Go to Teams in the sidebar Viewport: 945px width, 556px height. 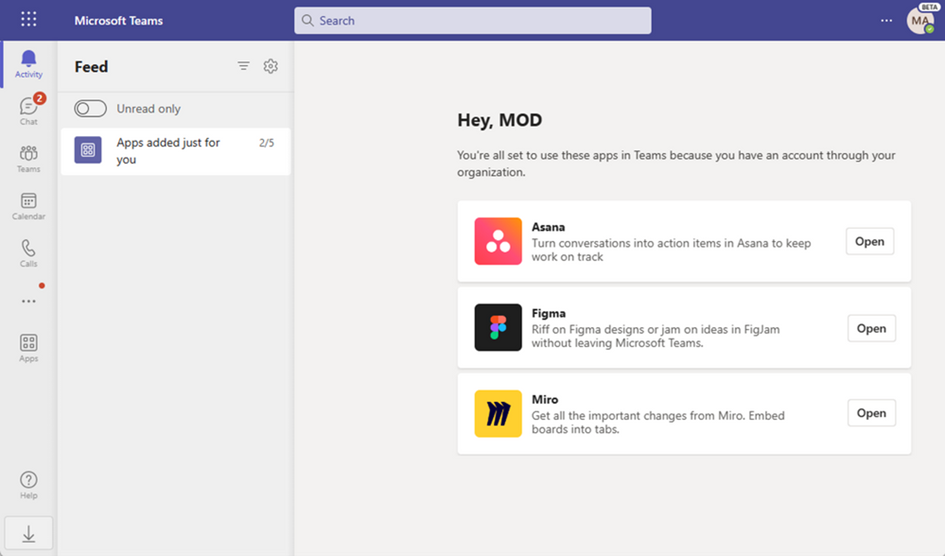(x=29, y=158)
